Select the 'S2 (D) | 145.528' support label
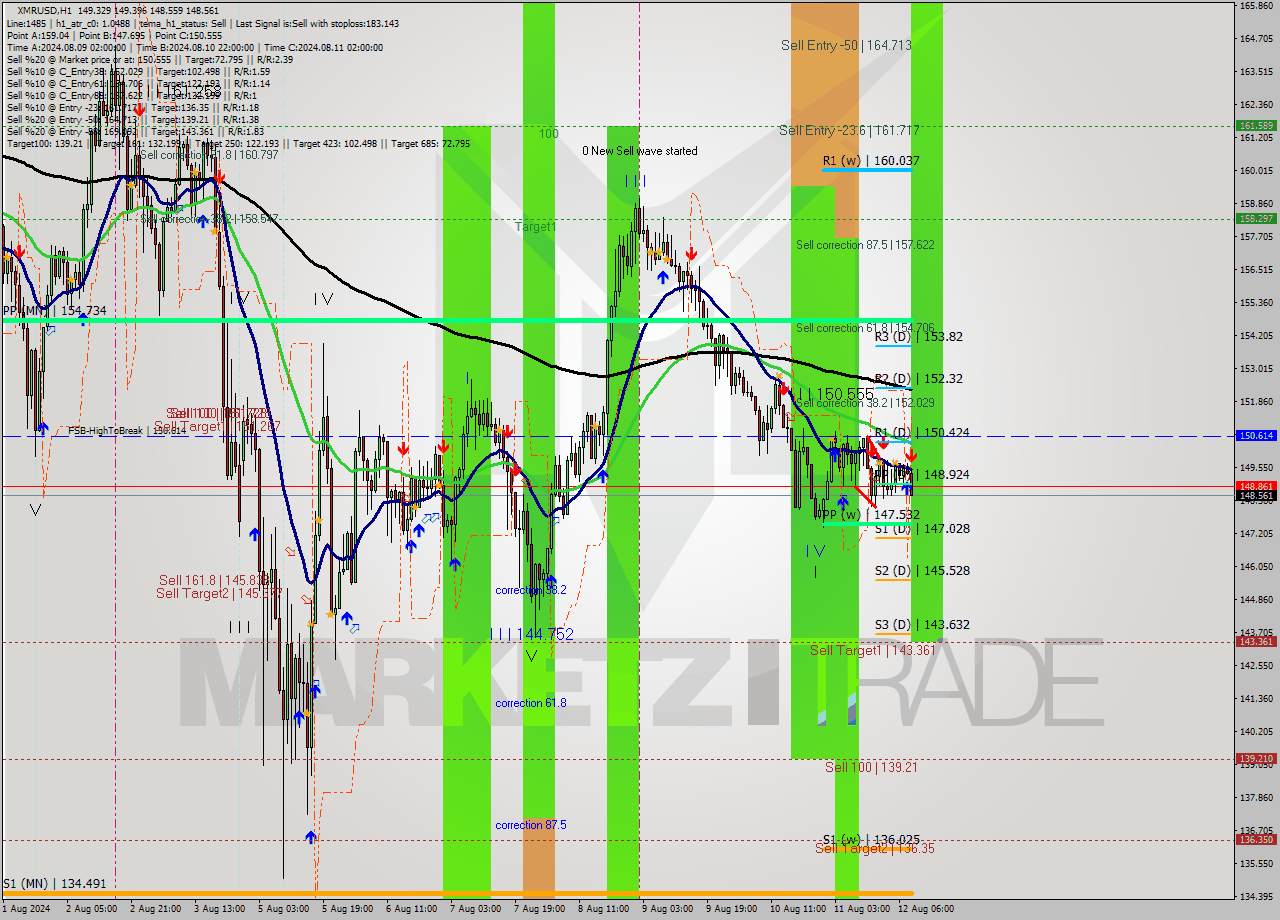 pyautogui.click(x=922, y=570)
